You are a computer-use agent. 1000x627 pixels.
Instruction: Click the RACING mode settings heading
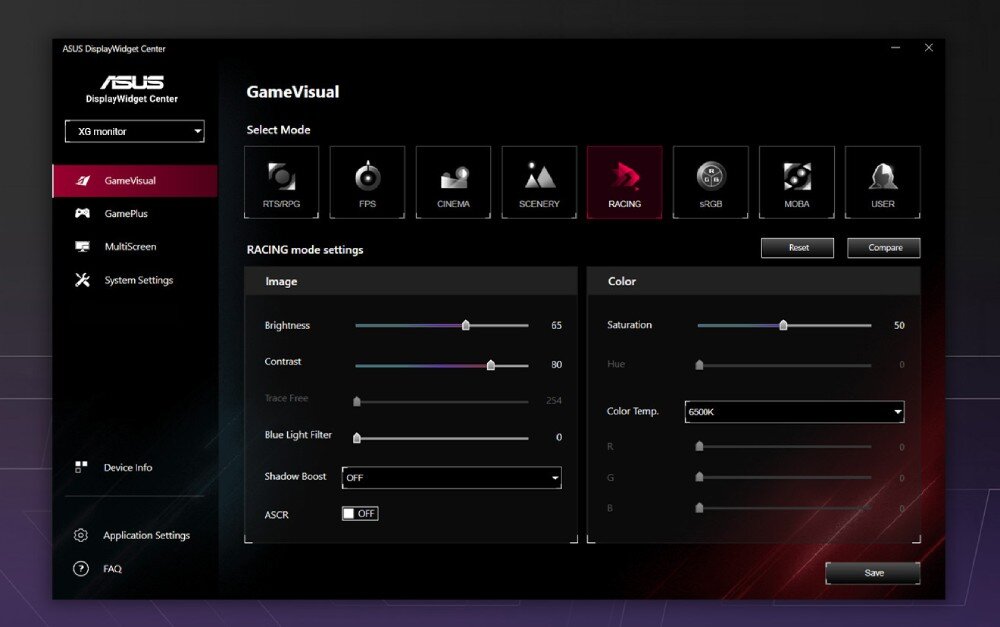pos(305,250)
